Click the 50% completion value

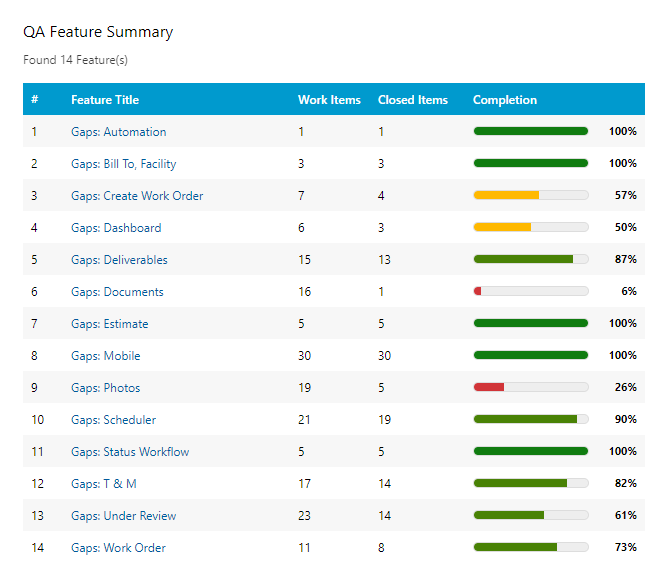(x=625, y=227)
